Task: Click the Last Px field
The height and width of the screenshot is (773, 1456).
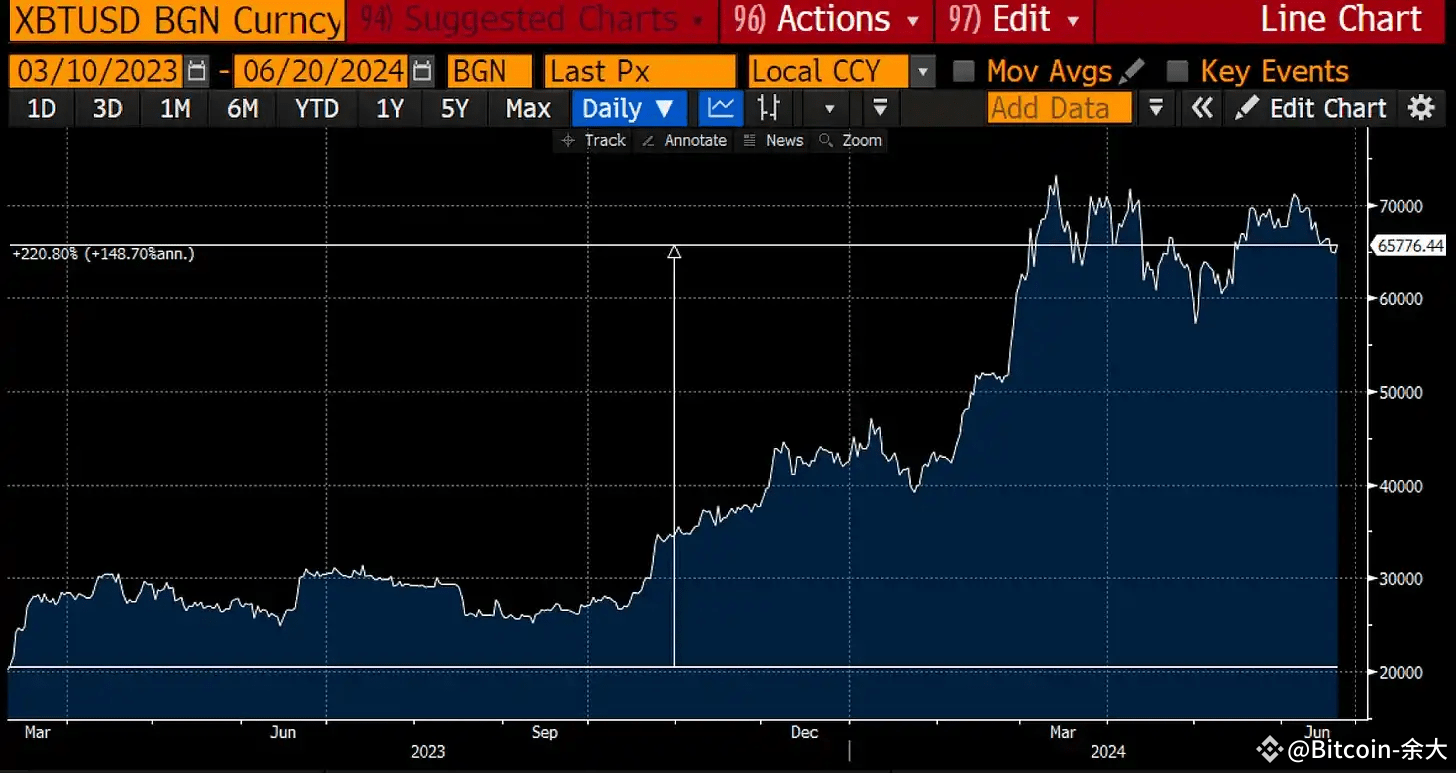Action: point(640,72)
